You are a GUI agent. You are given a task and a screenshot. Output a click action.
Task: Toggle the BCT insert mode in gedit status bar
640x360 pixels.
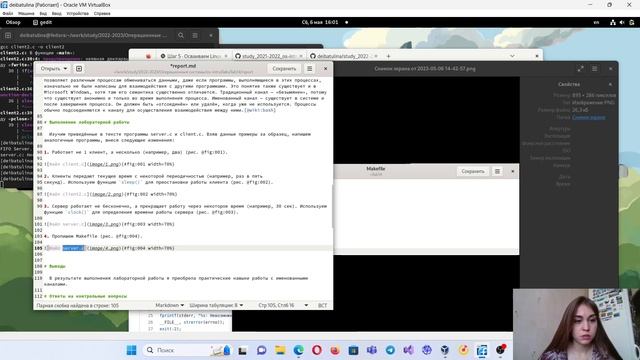[x=322, y=305]
